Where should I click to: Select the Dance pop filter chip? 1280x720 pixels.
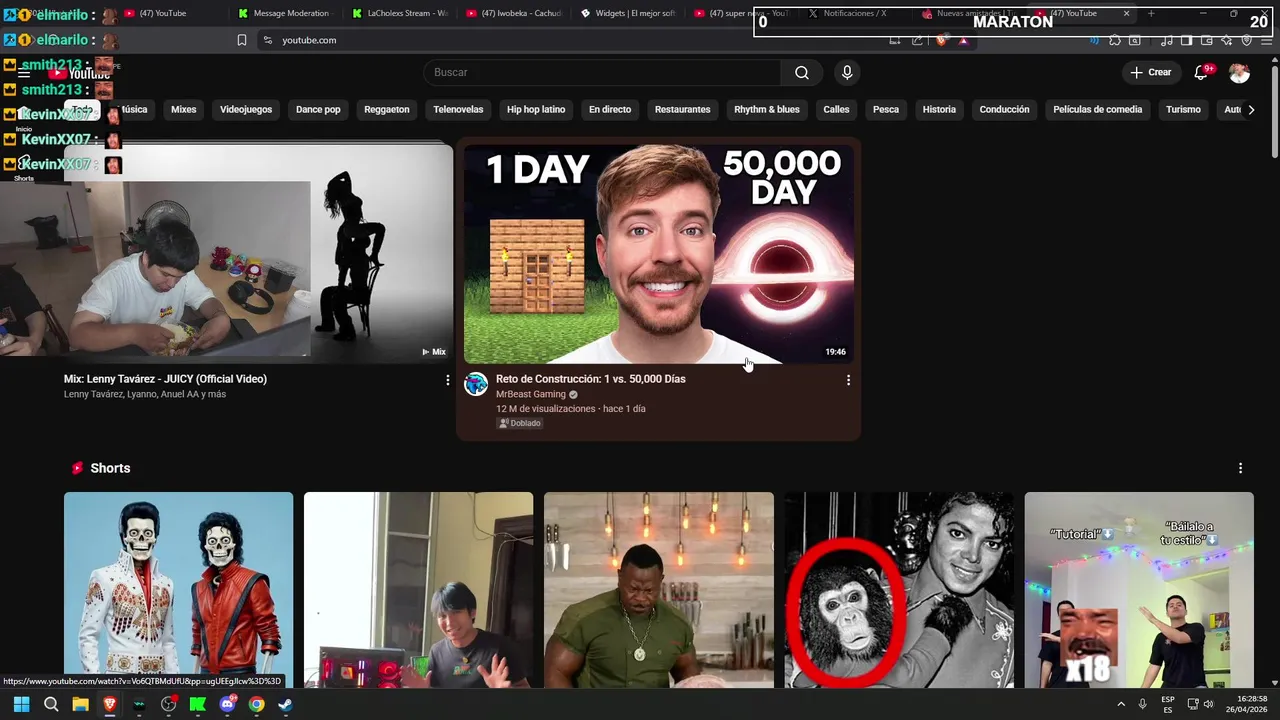(x=318, y=109)
